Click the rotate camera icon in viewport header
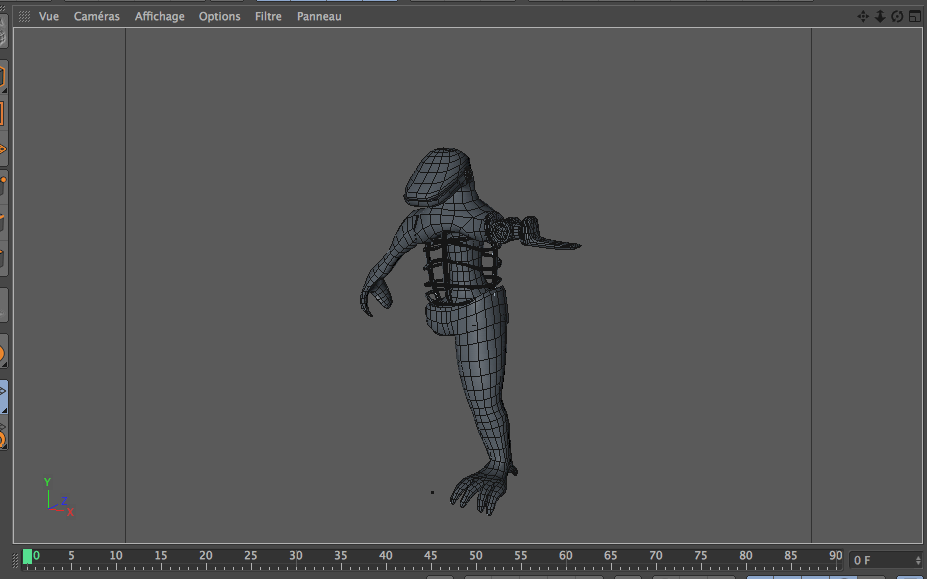927x579 pixels. coord(897,16)
